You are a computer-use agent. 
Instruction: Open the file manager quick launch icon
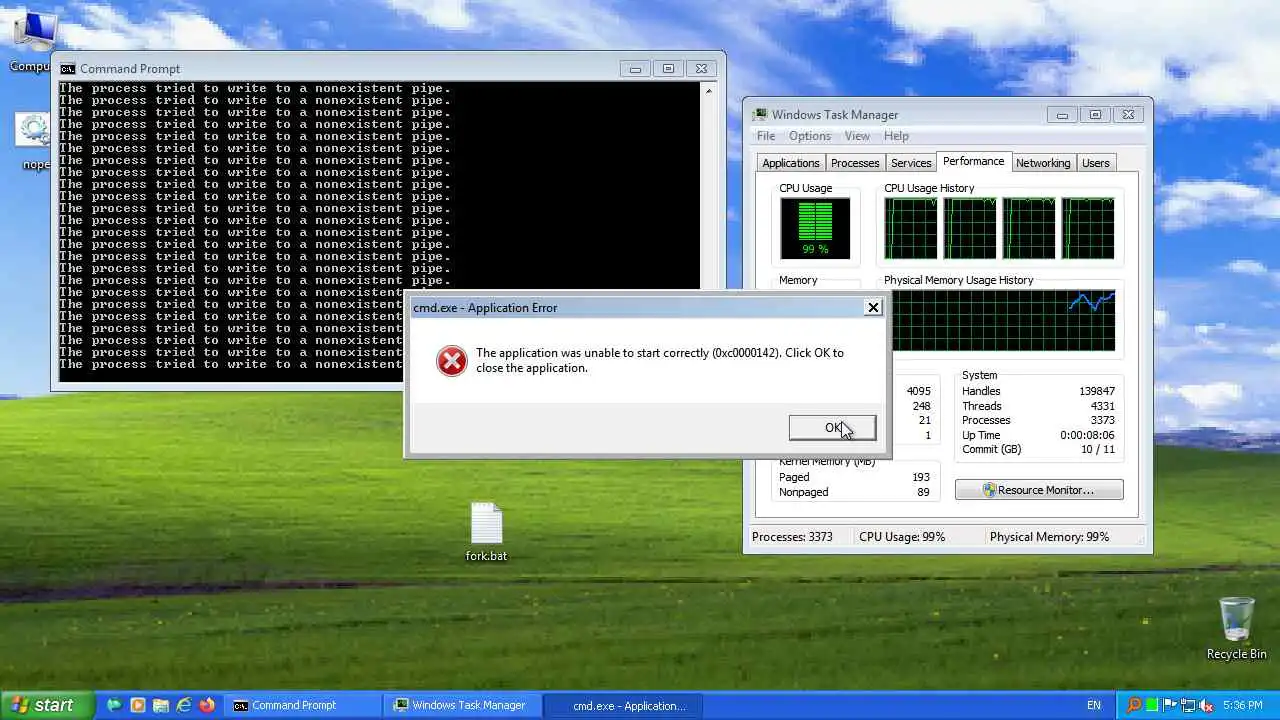point(161,705)
